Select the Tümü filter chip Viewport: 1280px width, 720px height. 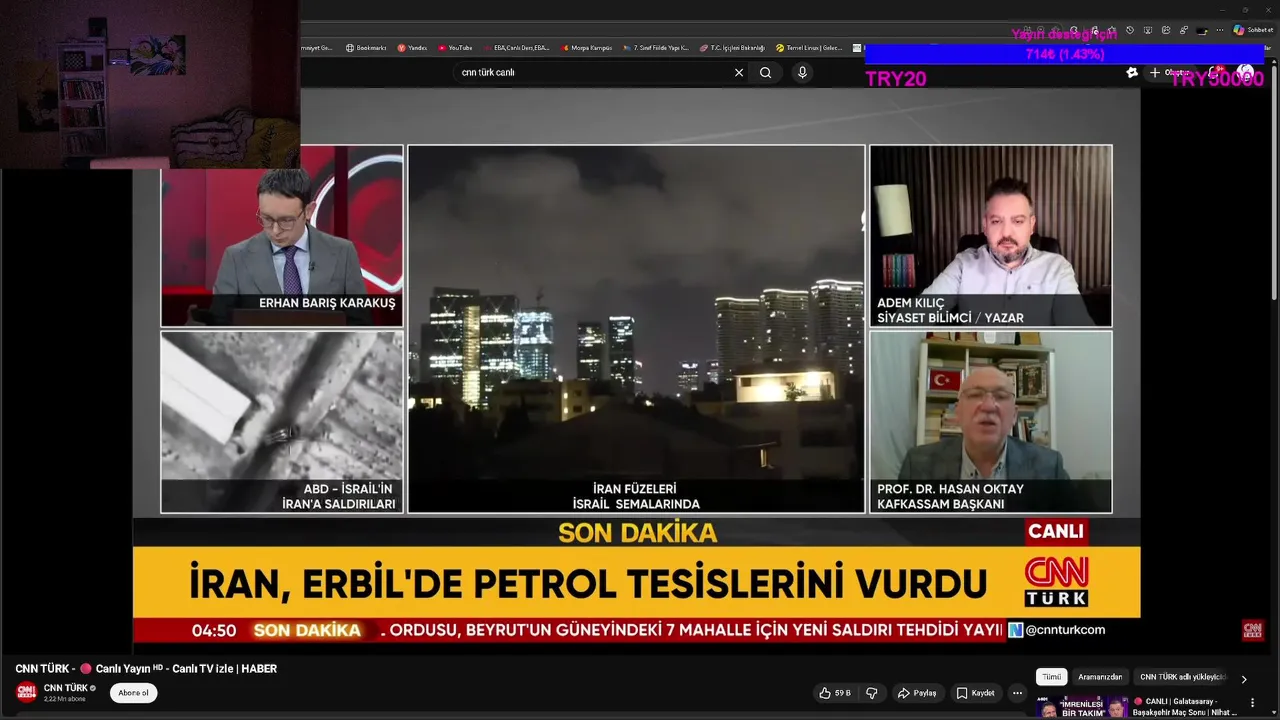click(1052, 677)
